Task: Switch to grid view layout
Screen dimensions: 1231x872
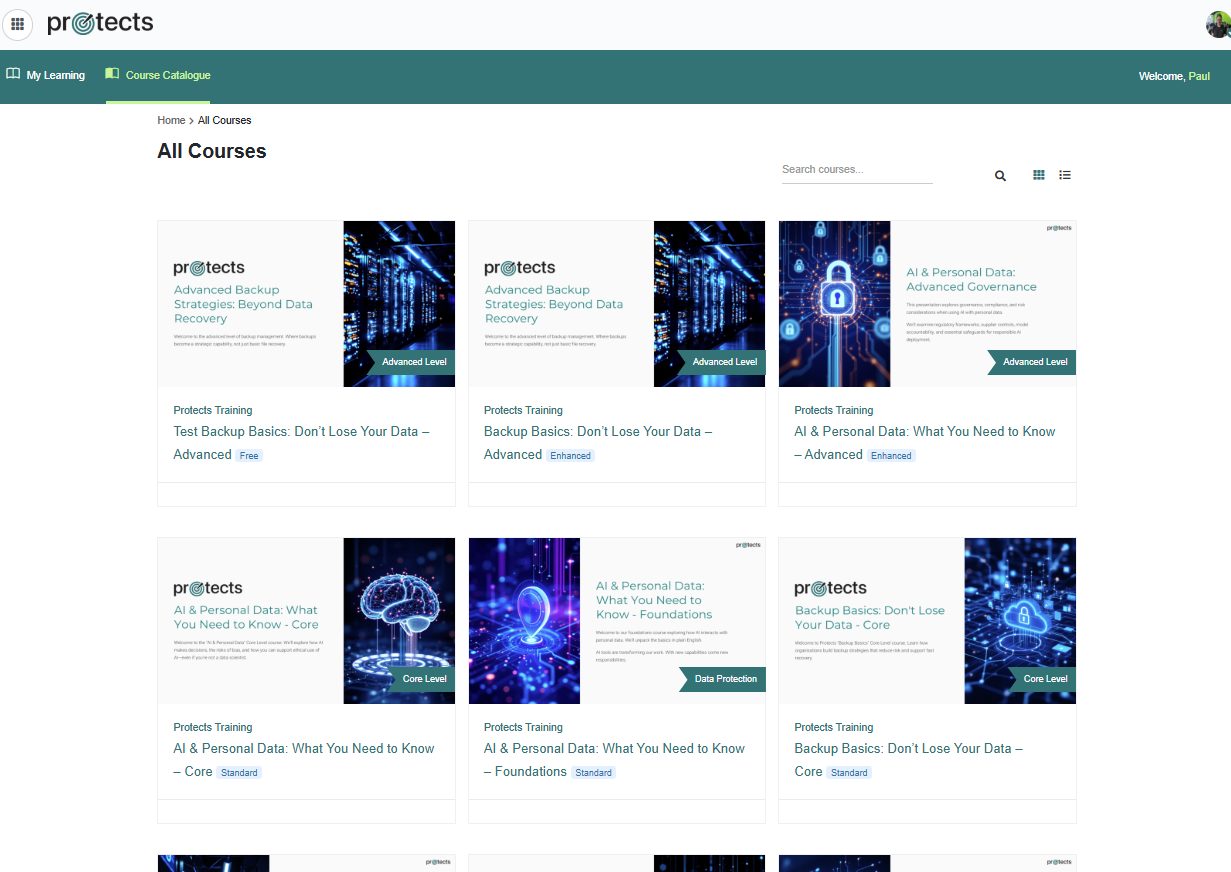Action: [x=1039, y=175]
